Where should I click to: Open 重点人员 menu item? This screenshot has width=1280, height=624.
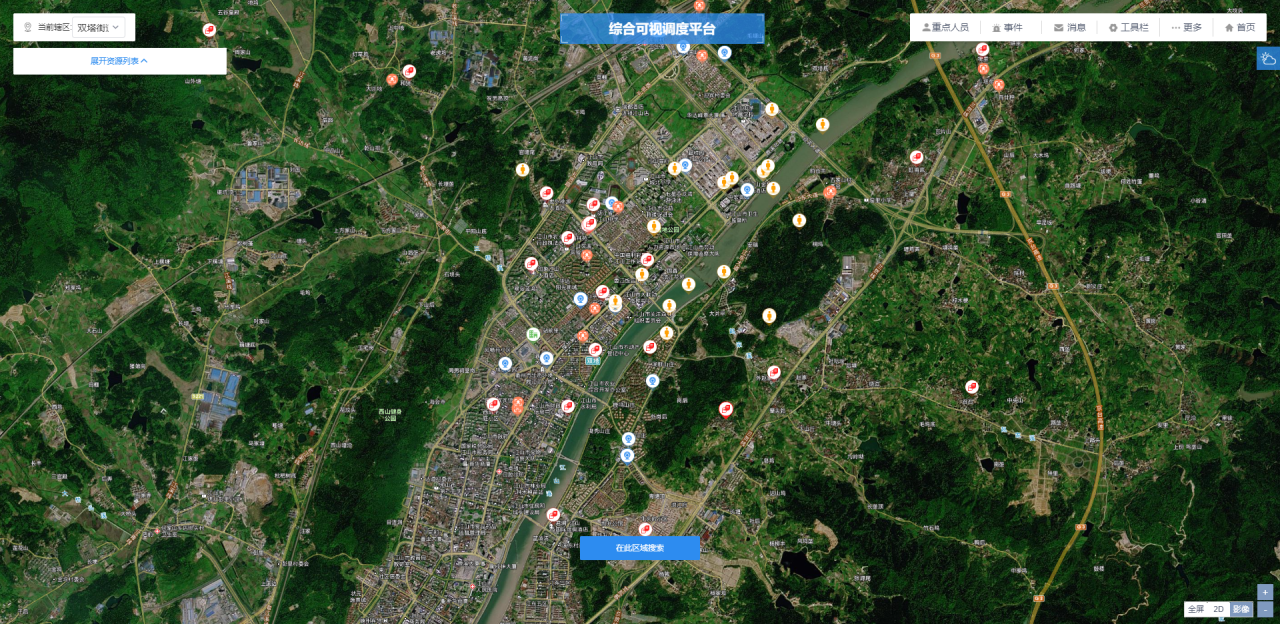tap(944, 27)
